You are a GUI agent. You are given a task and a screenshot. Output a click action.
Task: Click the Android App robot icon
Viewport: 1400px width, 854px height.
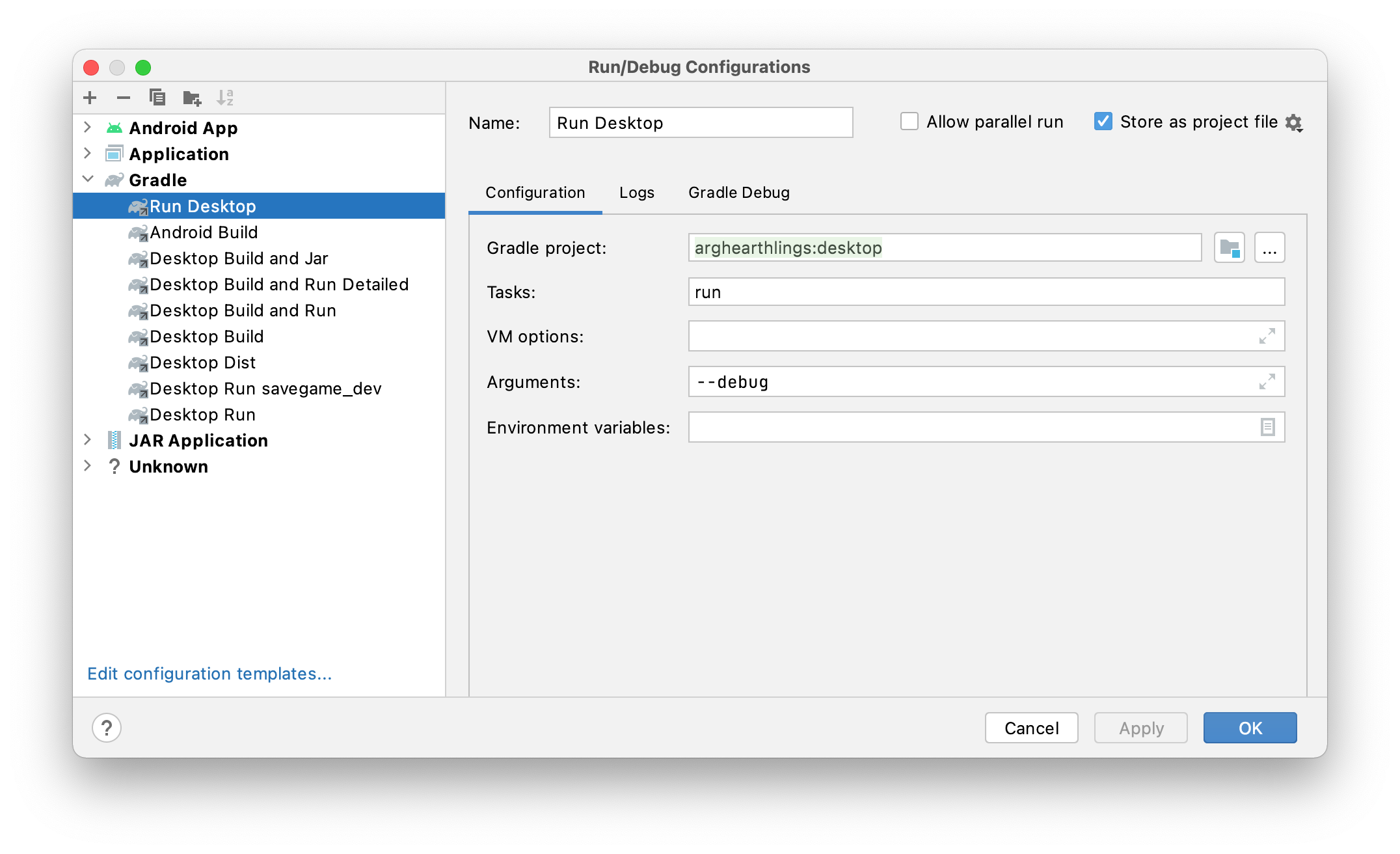coord(114,128)
